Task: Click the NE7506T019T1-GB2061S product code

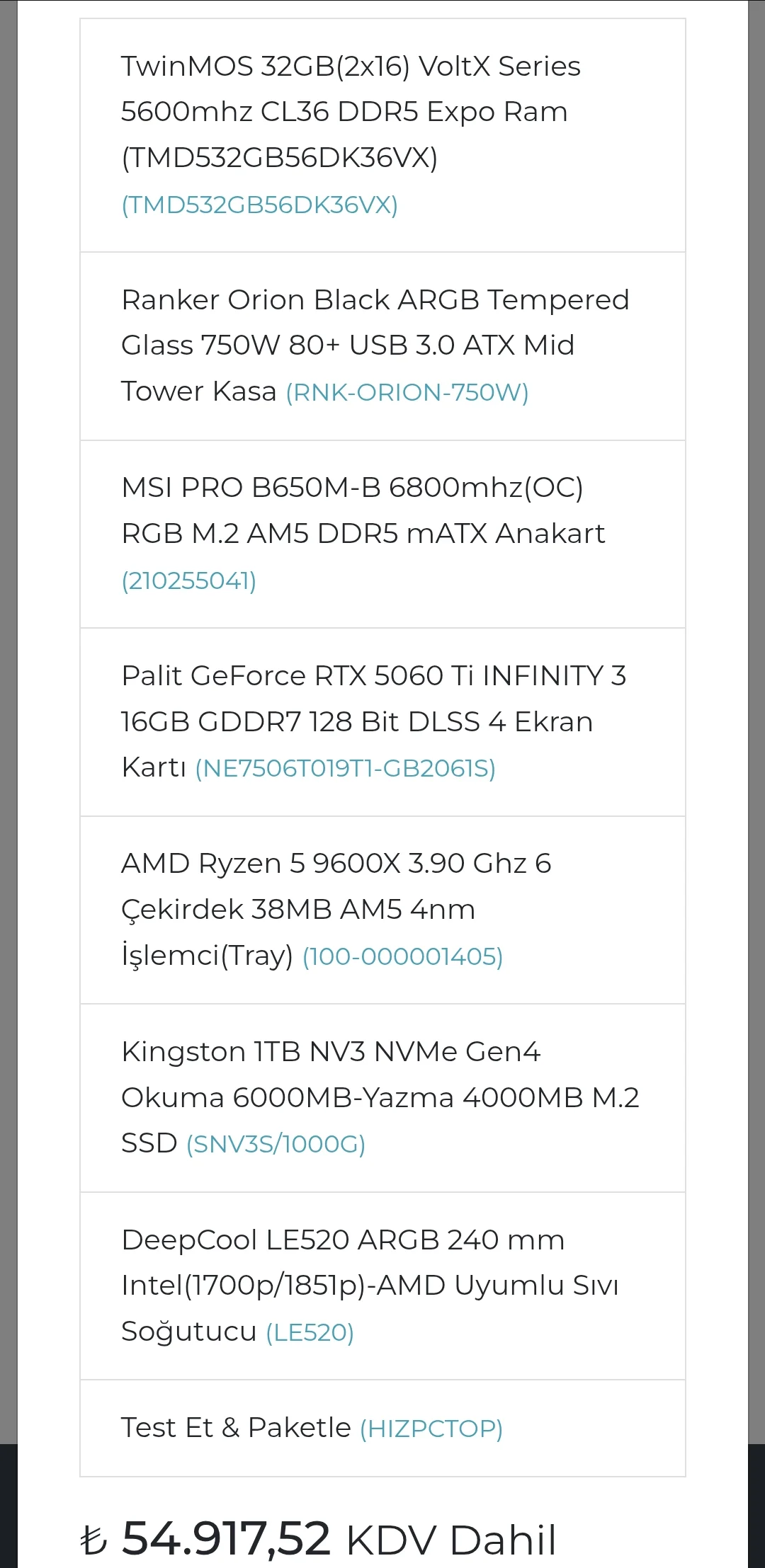Action: click(345, 769)
